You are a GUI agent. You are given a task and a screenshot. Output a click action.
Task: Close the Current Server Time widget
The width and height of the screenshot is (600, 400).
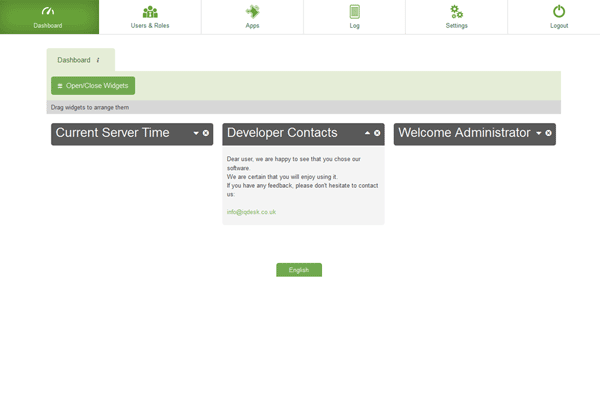[206, 133]
